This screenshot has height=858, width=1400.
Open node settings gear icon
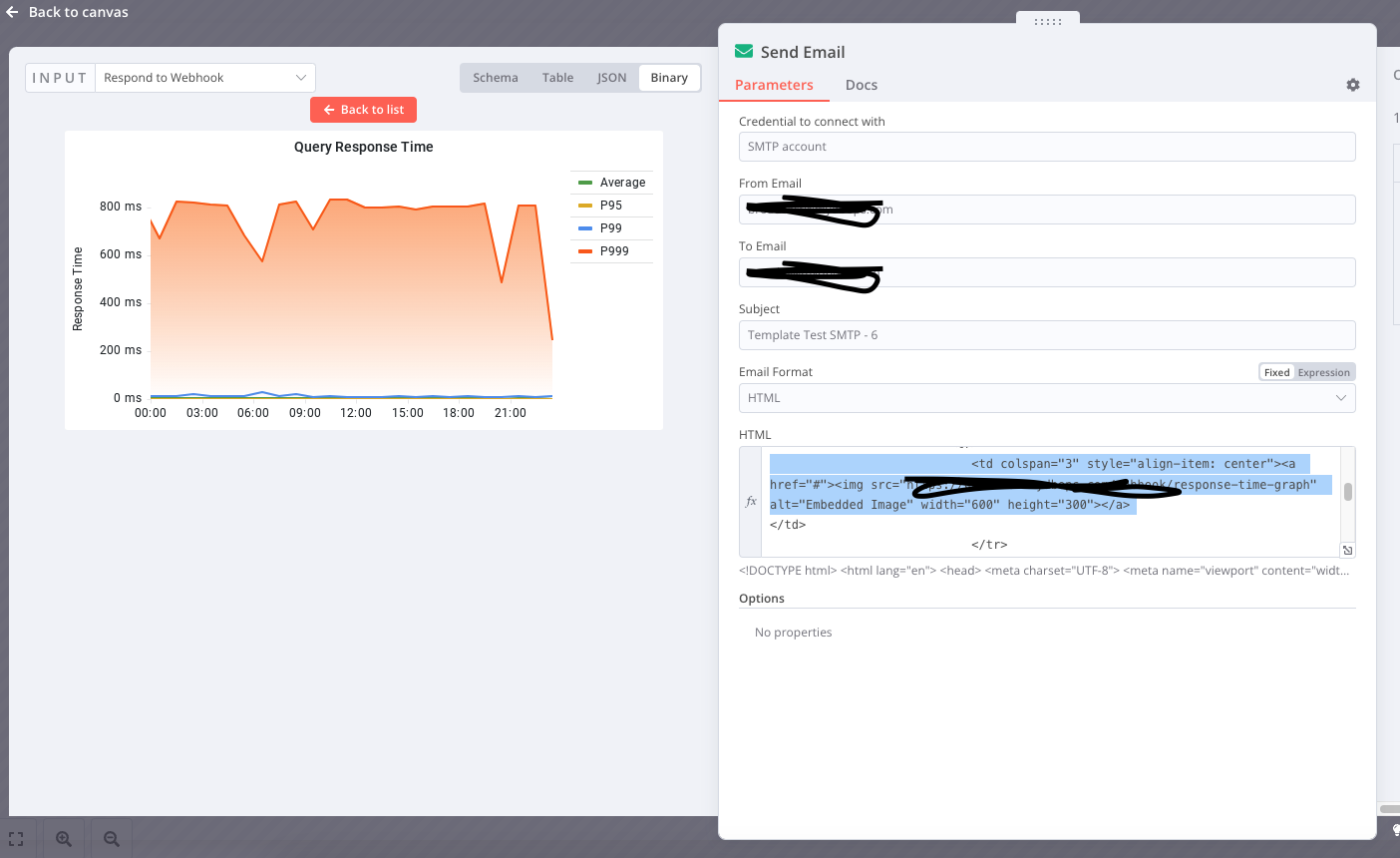(x=1353, y=85)
